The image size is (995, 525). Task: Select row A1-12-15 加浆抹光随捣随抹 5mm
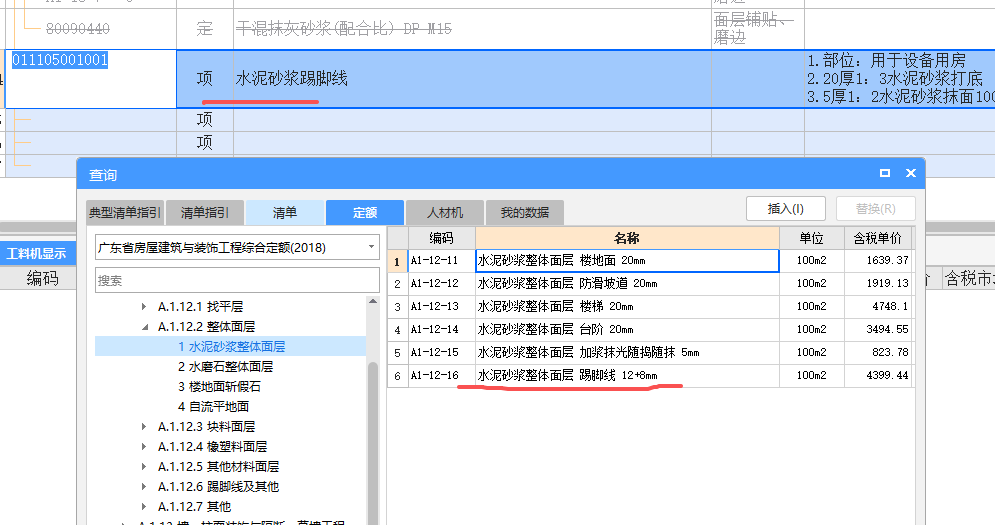650,352
